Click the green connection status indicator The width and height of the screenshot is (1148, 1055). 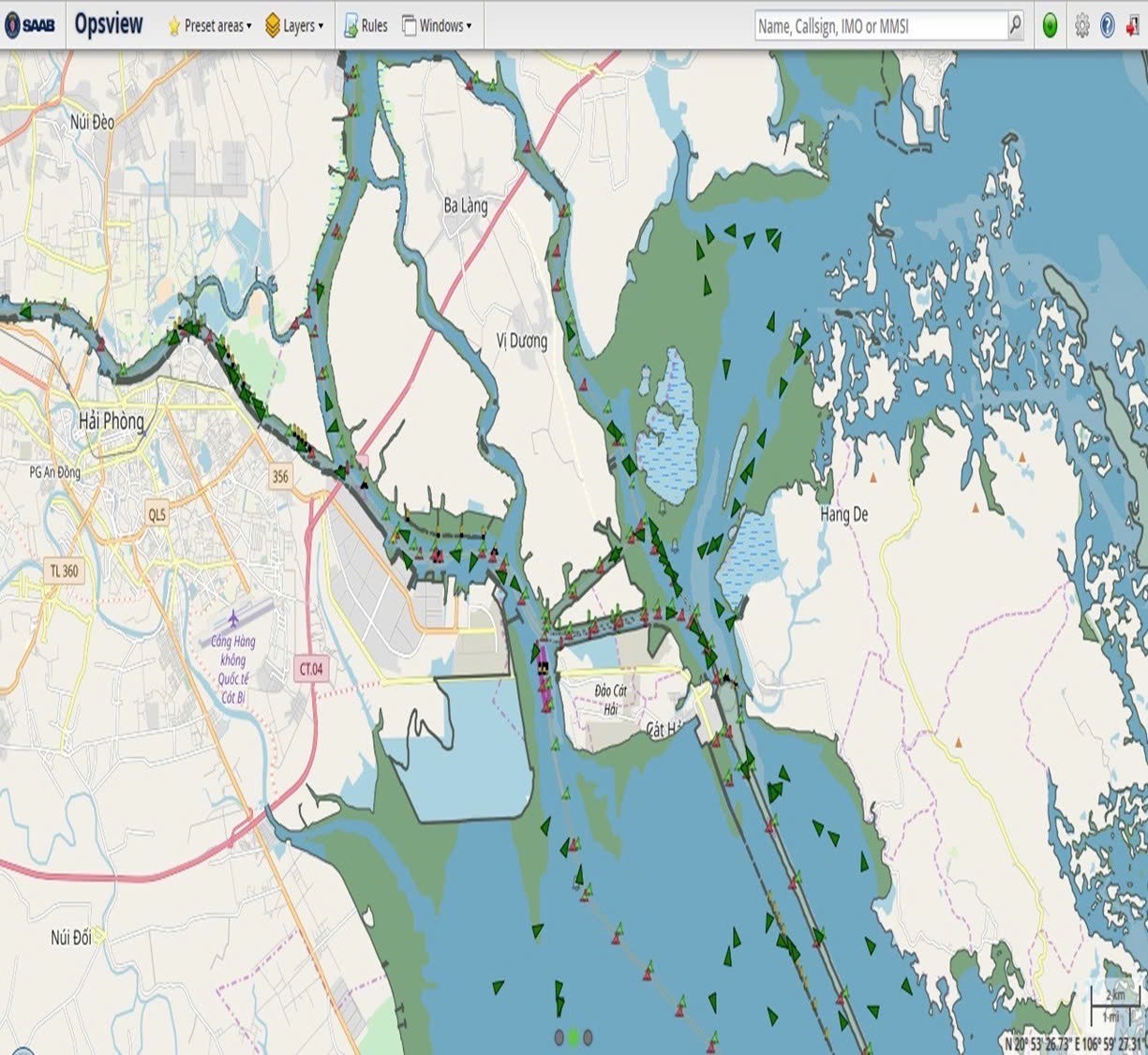click(x=1050, y=26)
